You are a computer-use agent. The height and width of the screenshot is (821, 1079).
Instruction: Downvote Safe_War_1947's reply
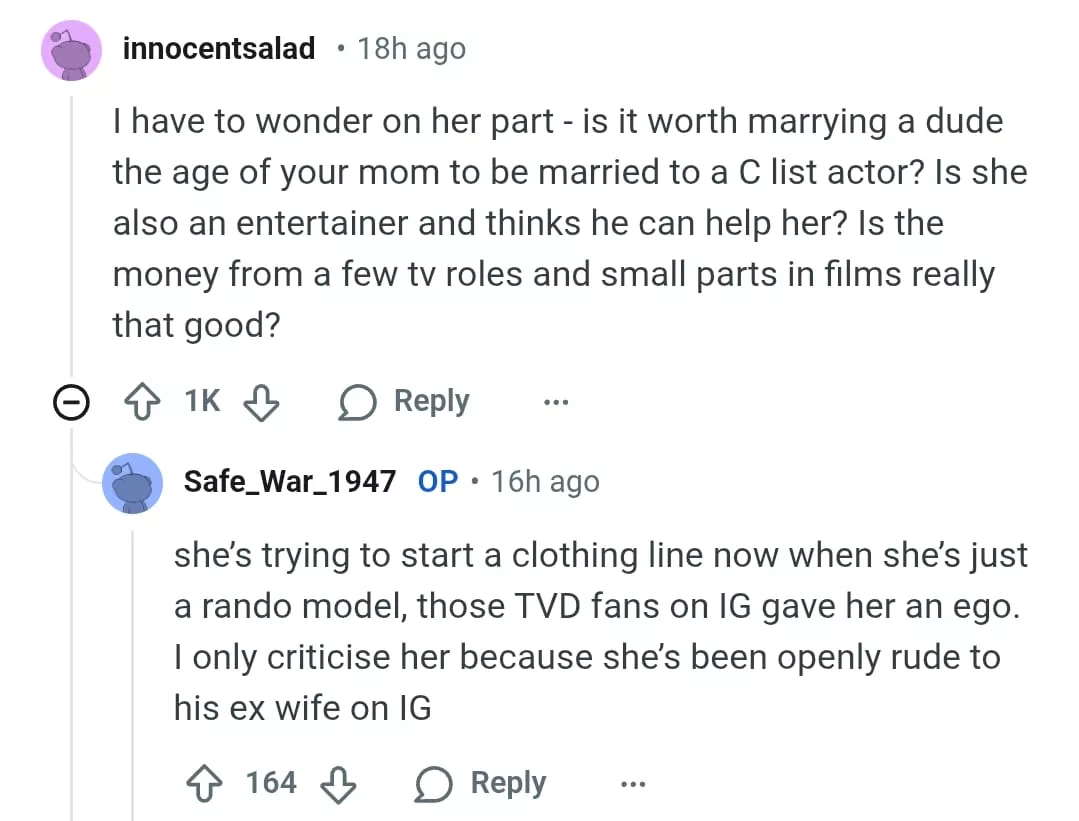[x=337, y=783]
